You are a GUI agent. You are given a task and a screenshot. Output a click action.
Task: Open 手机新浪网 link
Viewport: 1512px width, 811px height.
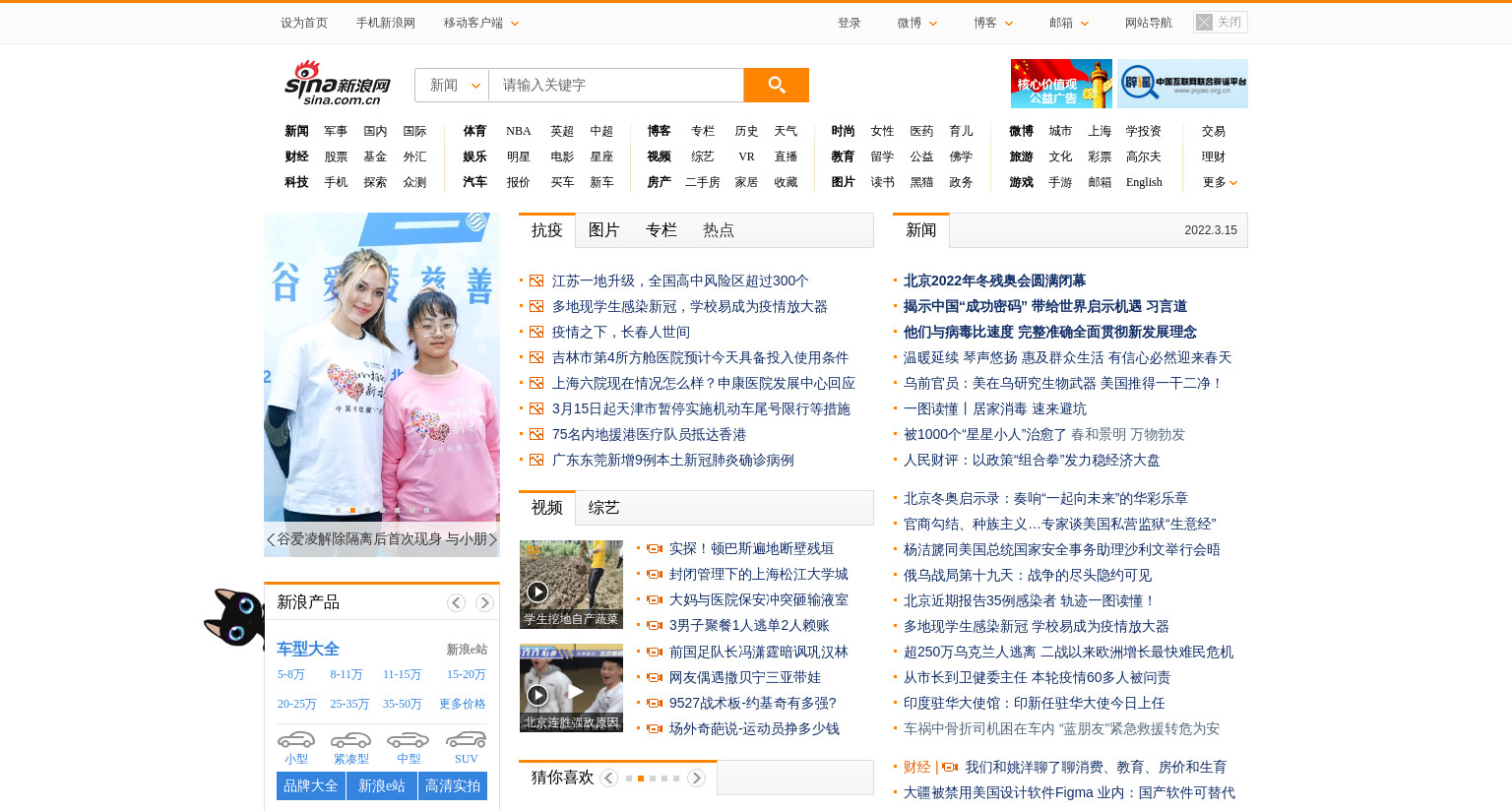[x=386, y=23]
